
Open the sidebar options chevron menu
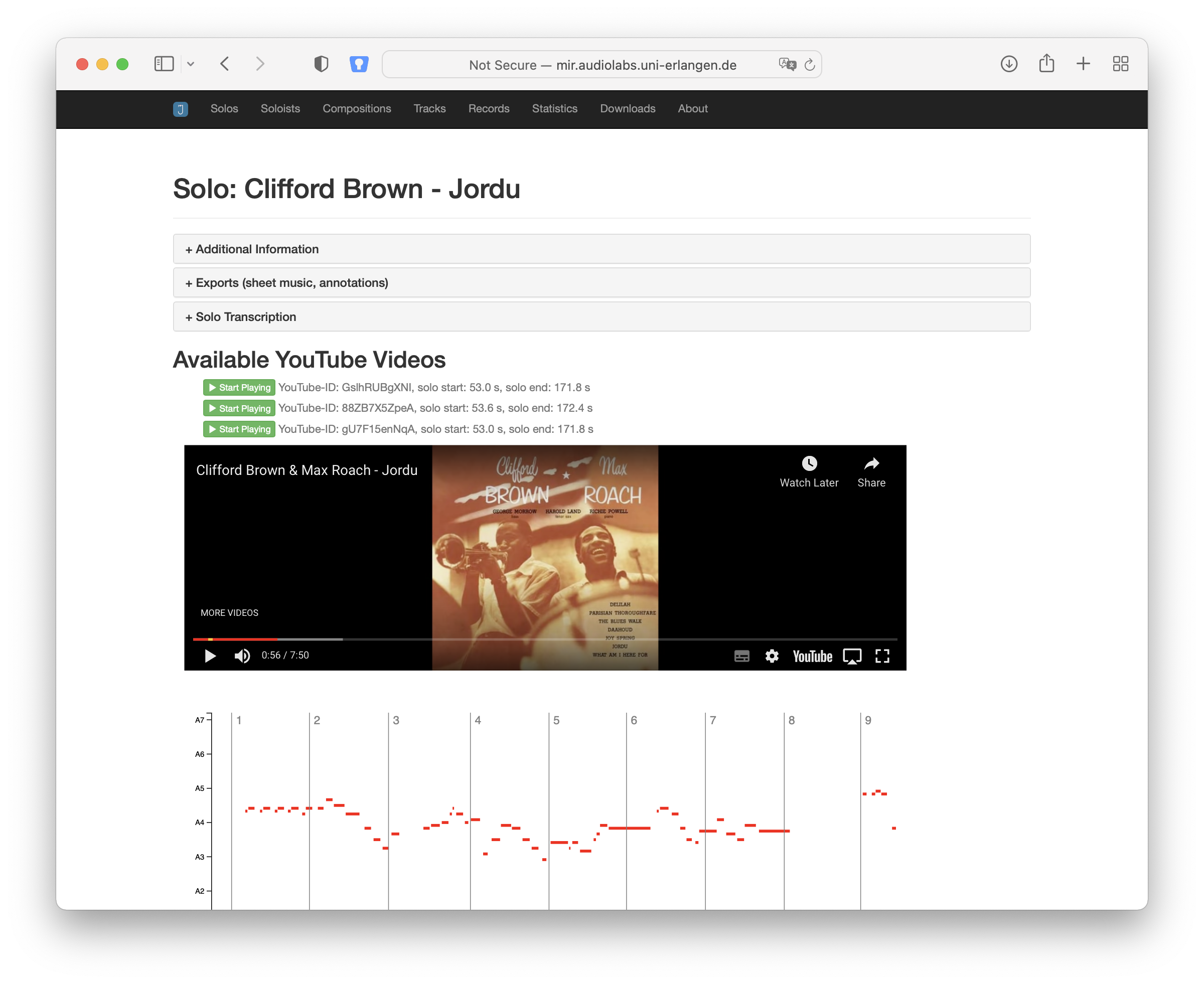[191, 64]
